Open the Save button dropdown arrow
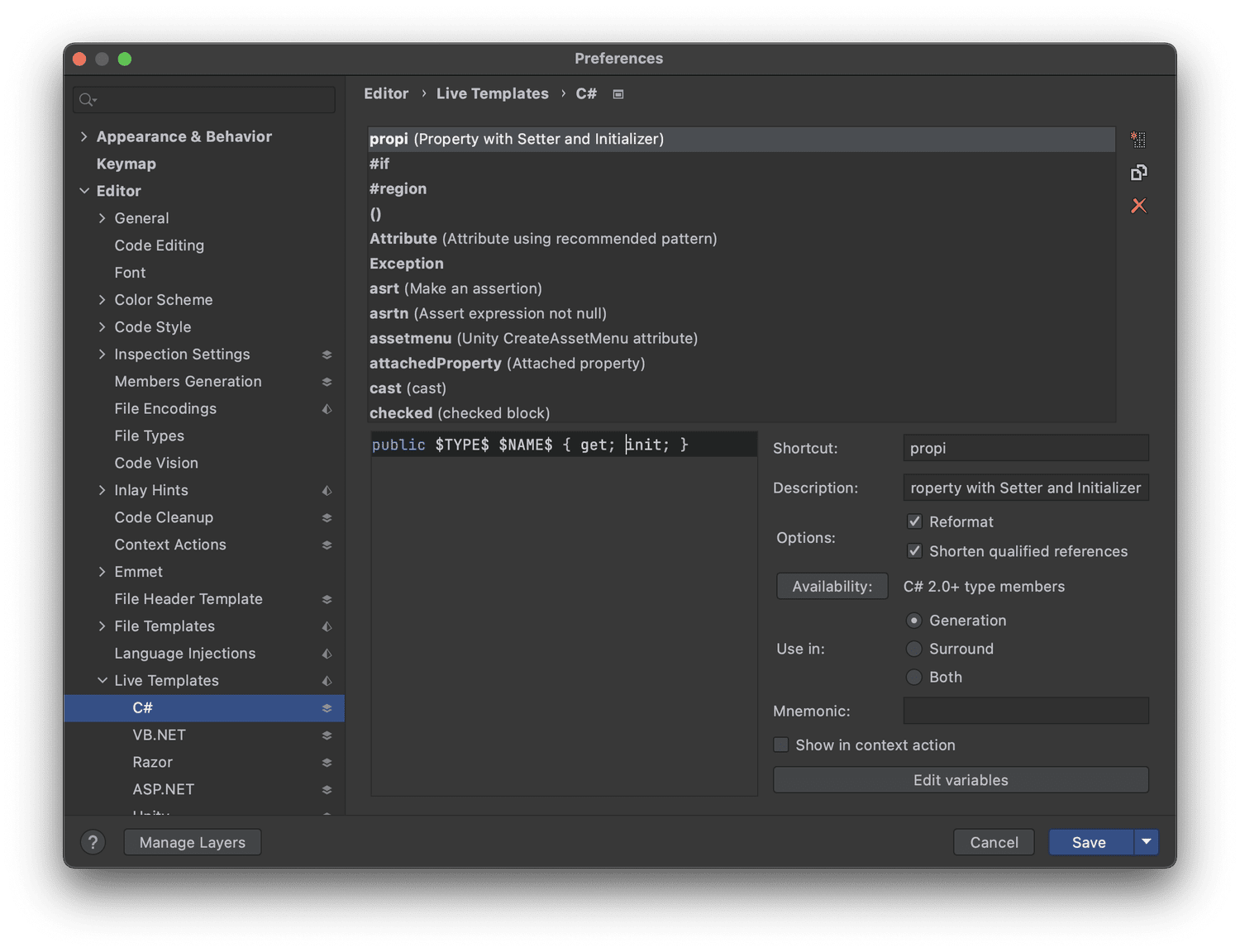The image size is (1240, 952). click(x=1147, y=842)
